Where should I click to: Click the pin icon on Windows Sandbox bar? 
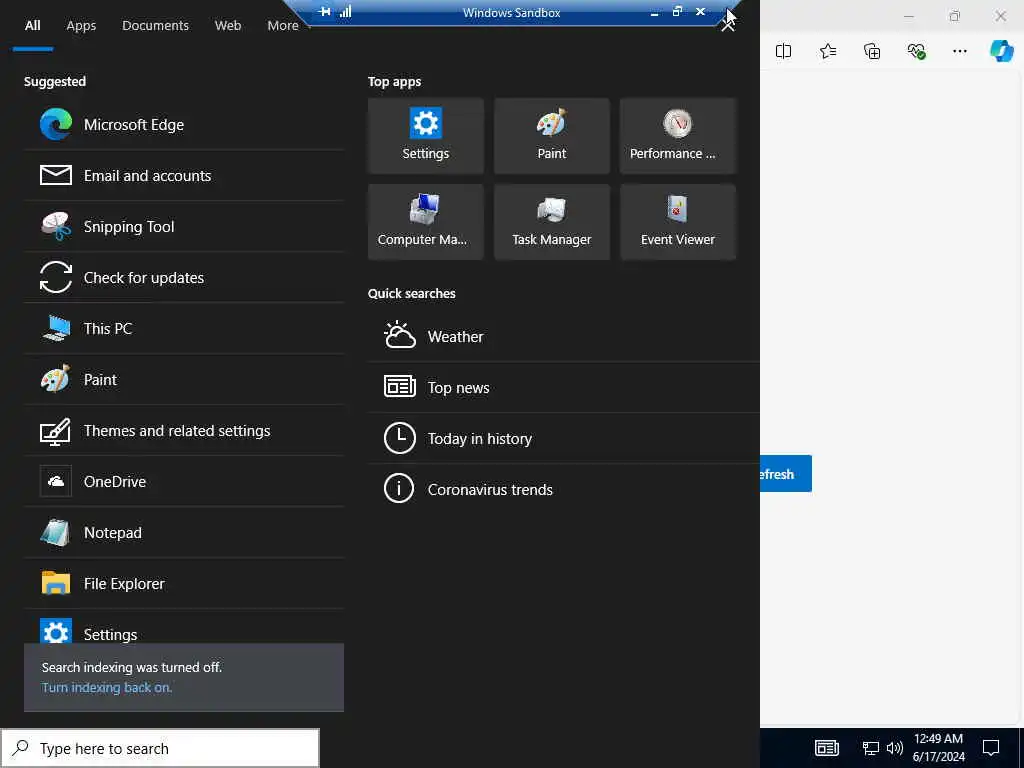click(x=325, y=12)
